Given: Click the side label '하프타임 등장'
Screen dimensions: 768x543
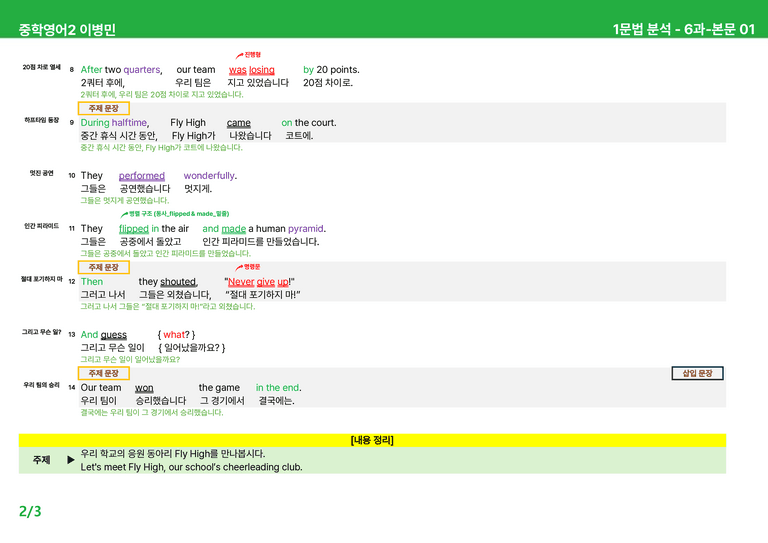Looking at the screenshot, I should pos(42,120).
